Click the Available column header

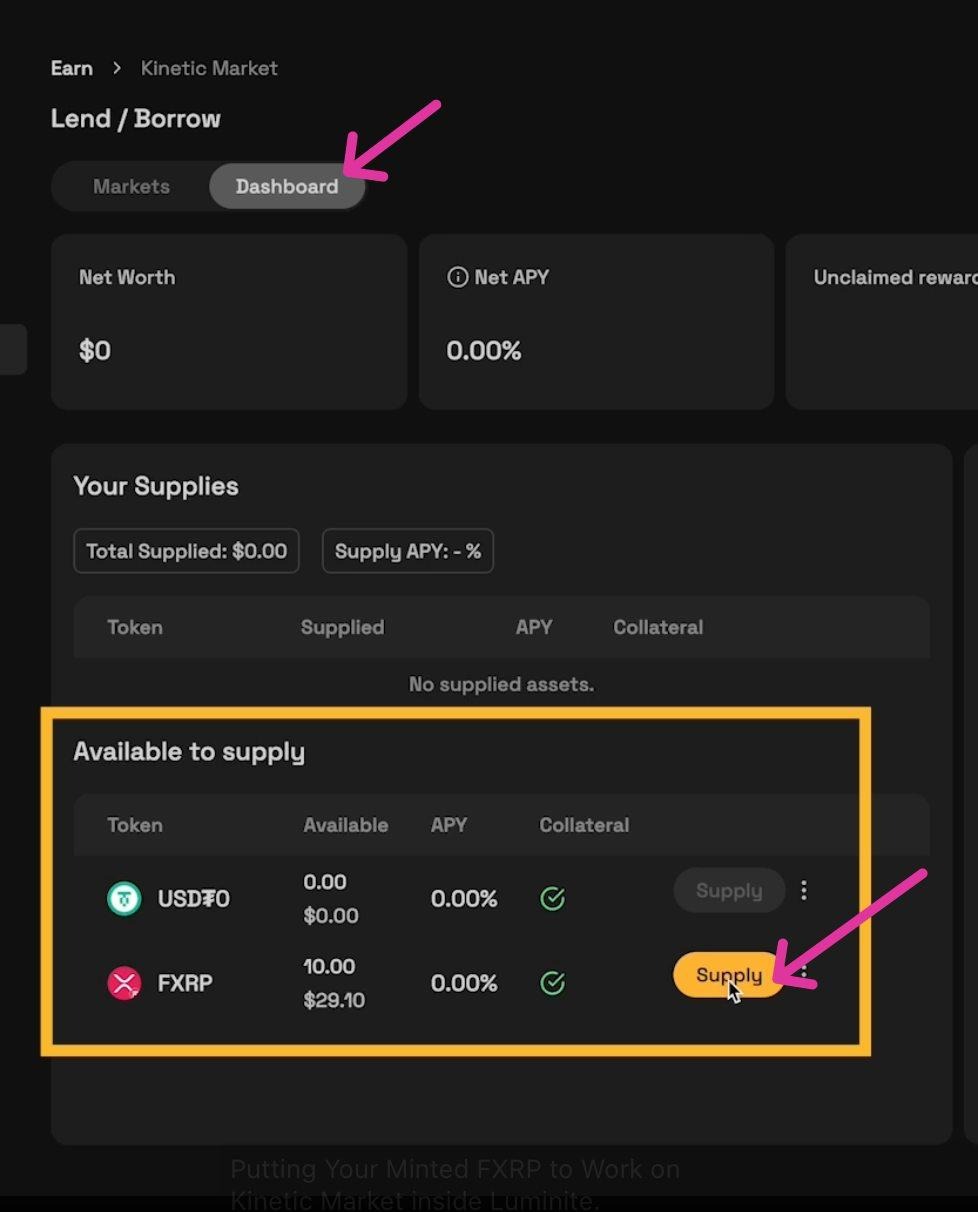click(346, 825)
